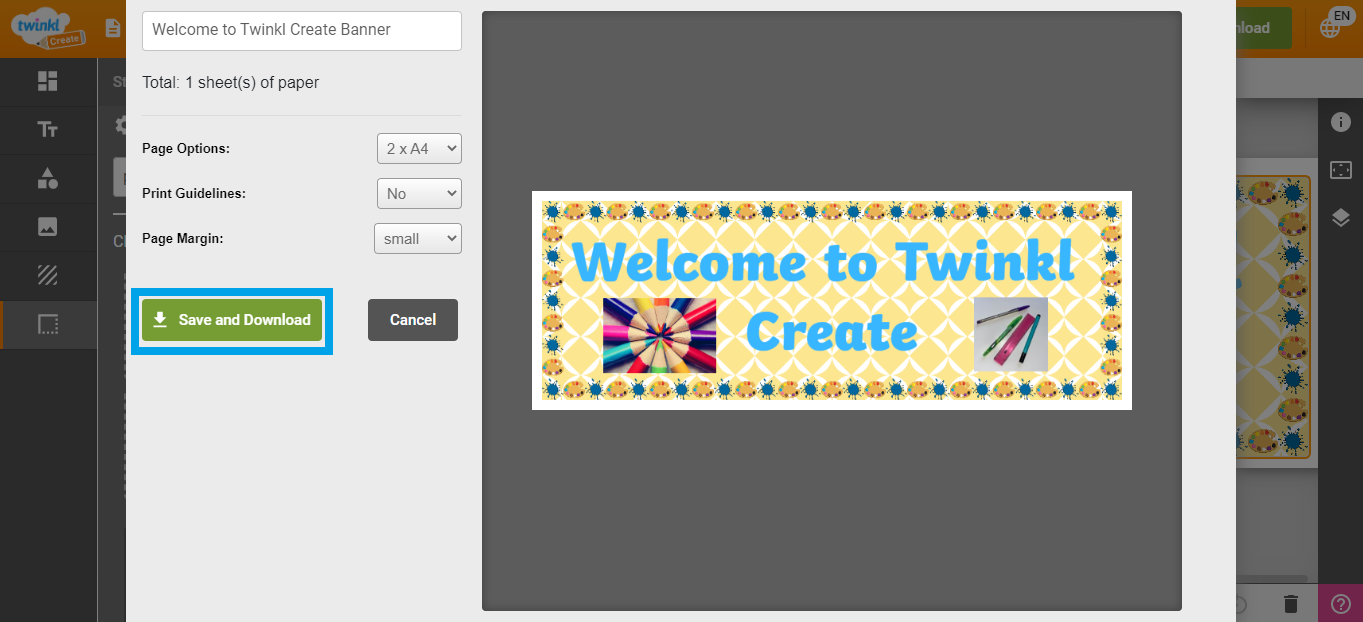
Task: Edit the Welcome to Twinkl Create Banner title field
Action: coord(302,30)
